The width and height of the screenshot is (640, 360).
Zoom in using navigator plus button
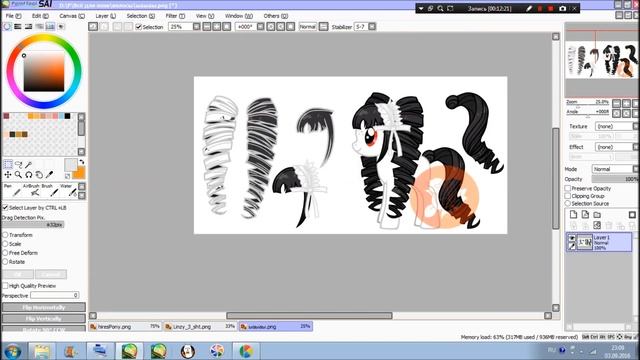coord(626,103)
